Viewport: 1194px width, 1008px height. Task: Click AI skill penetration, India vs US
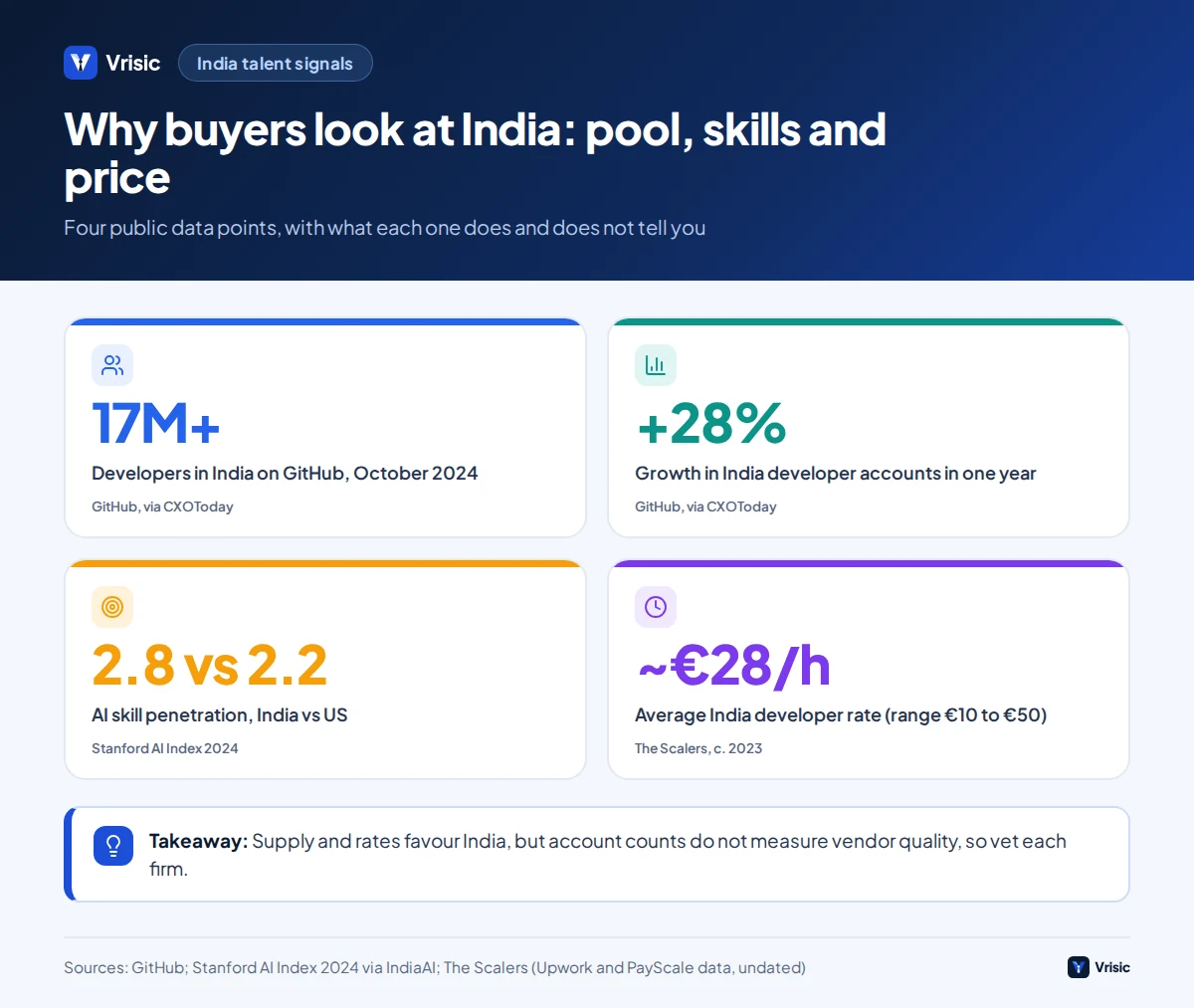point(219,715)
